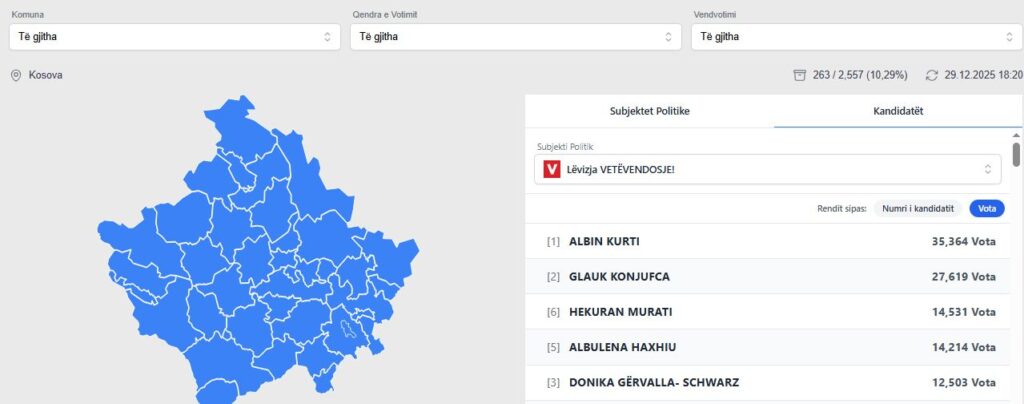Viewport: 1024px width, 404px height.
Task: Open the Komuna dropdown
Action: tap(174, 37)
